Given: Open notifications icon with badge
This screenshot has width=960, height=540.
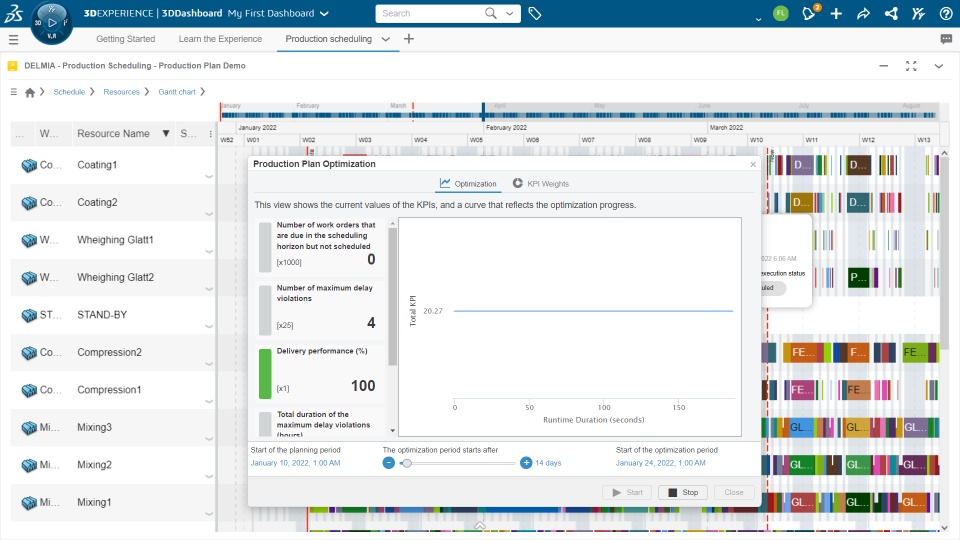Looking at the screenshot, I should 809,13.
